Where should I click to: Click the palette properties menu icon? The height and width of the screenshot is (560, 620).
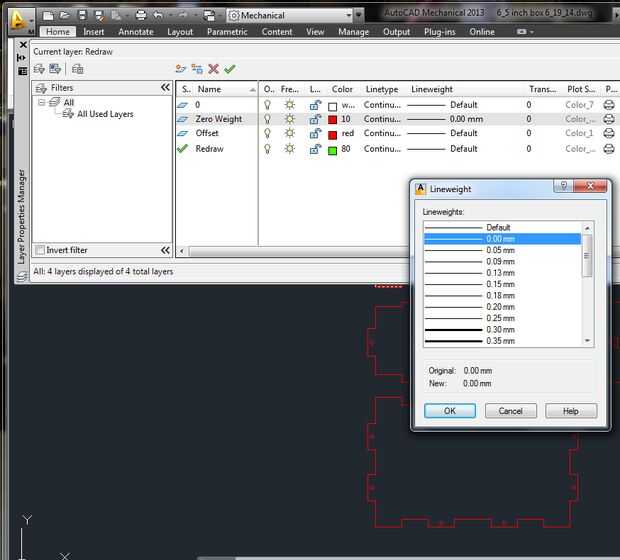[x=23, y=71]
